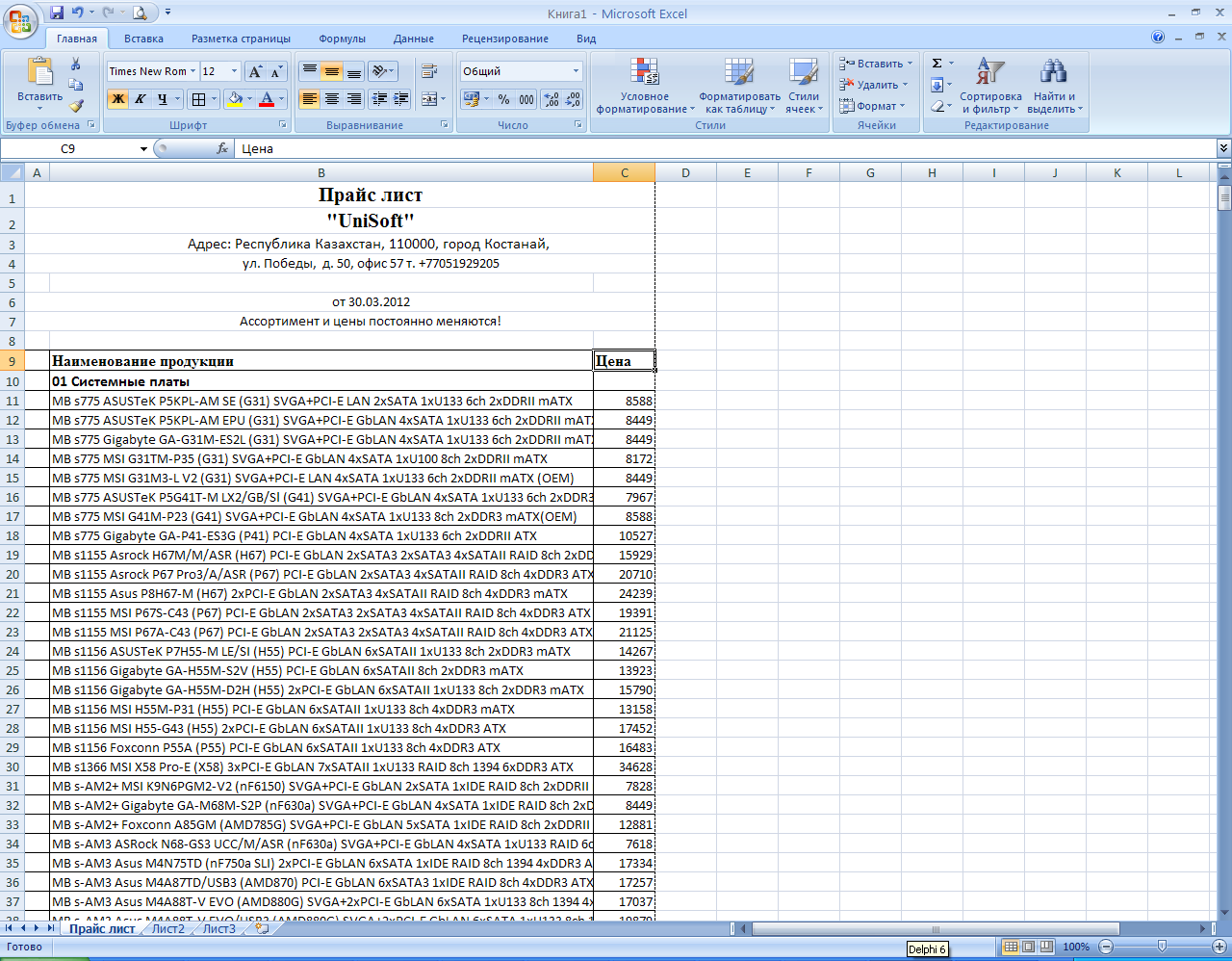The width and height of the screenshot is (1232, 961).
Task: Expand the number format dropdown (Общий)
Action: (x=576, y=71)
